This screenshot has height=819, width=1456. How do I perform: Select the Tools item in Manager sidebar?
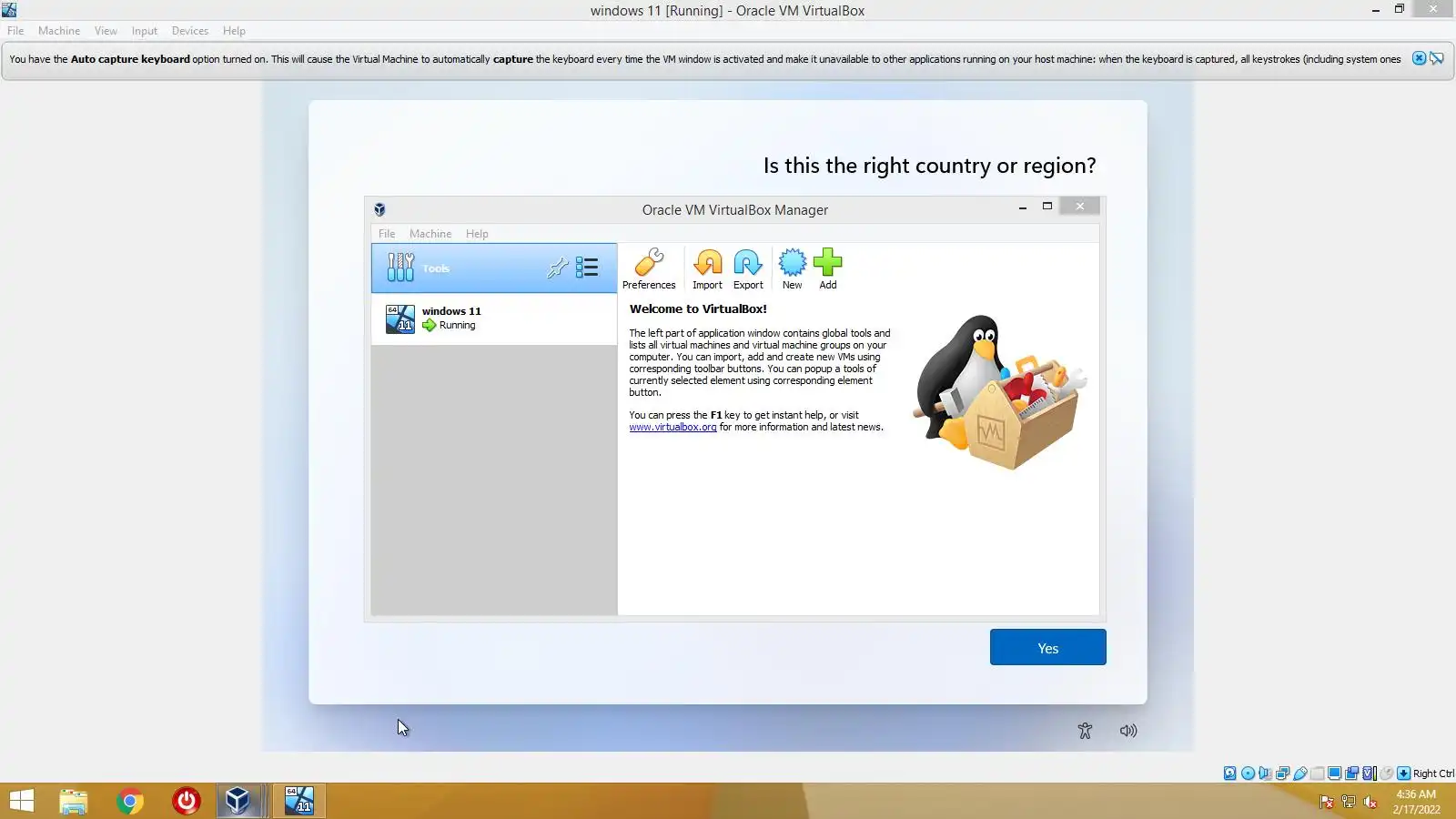[494, 268]
